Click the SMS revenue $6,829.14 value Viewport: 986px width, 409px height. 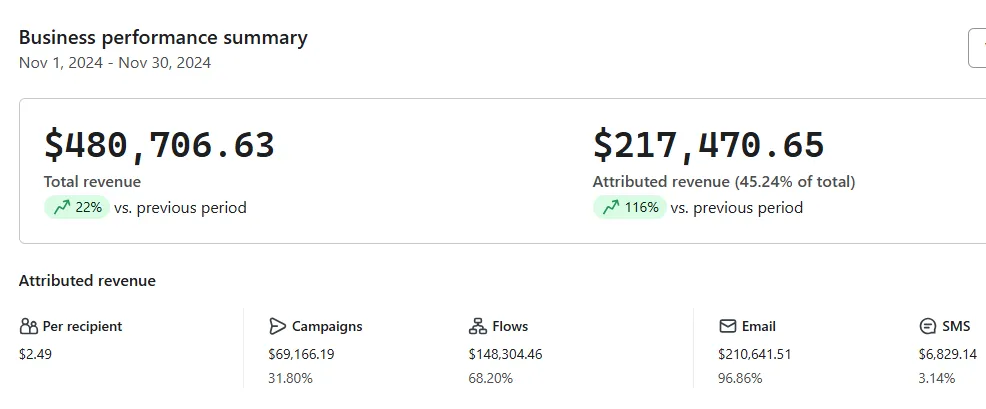[947, 354]
